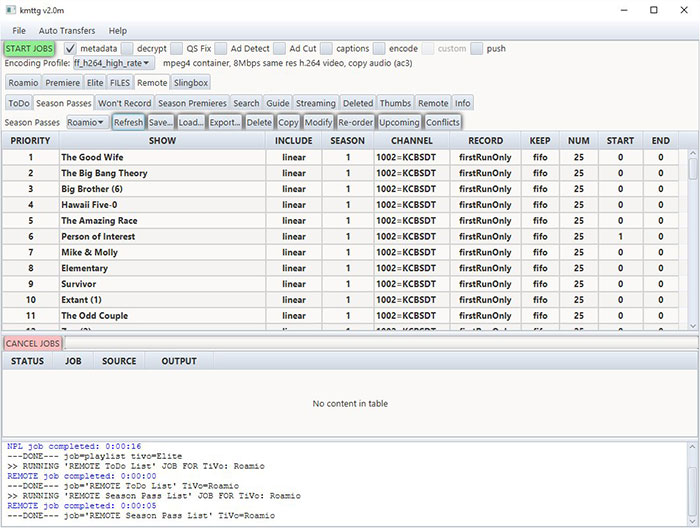Enable the QS Fix checkbox

click(x=177, y=49)
